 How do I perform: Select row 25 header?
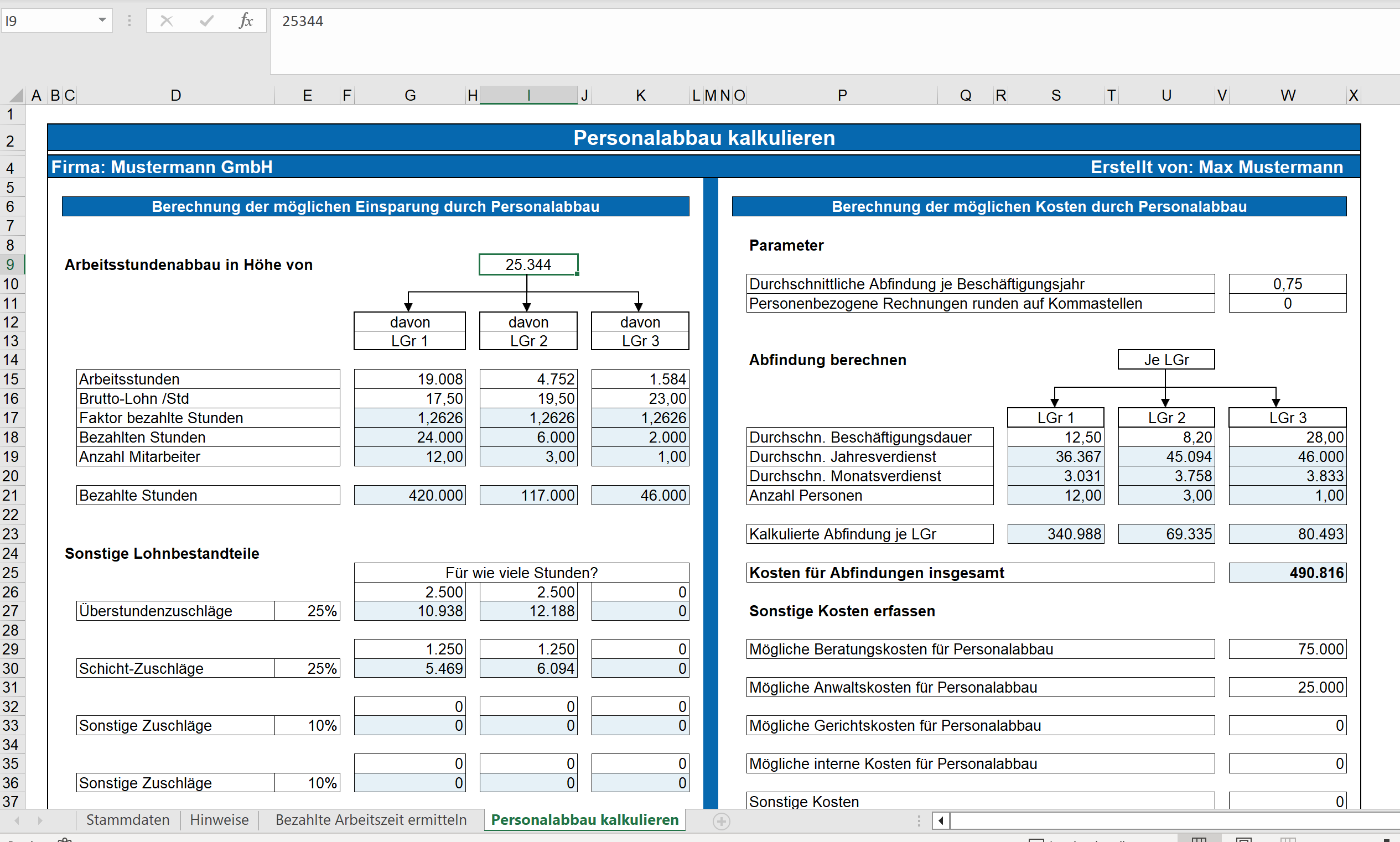coord(12,573)
